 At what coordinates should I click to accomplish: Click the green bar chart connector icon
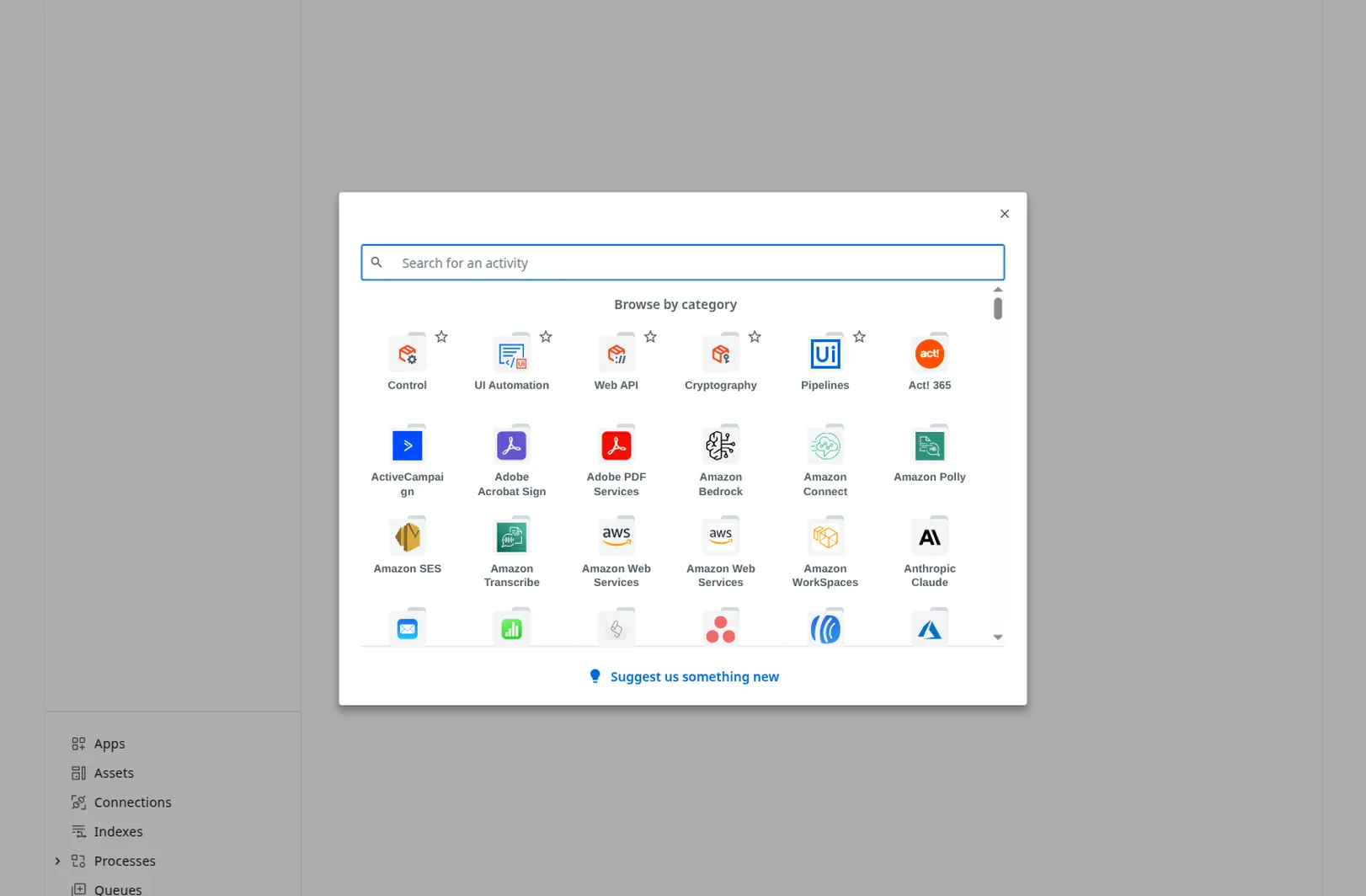click(511, 628)
